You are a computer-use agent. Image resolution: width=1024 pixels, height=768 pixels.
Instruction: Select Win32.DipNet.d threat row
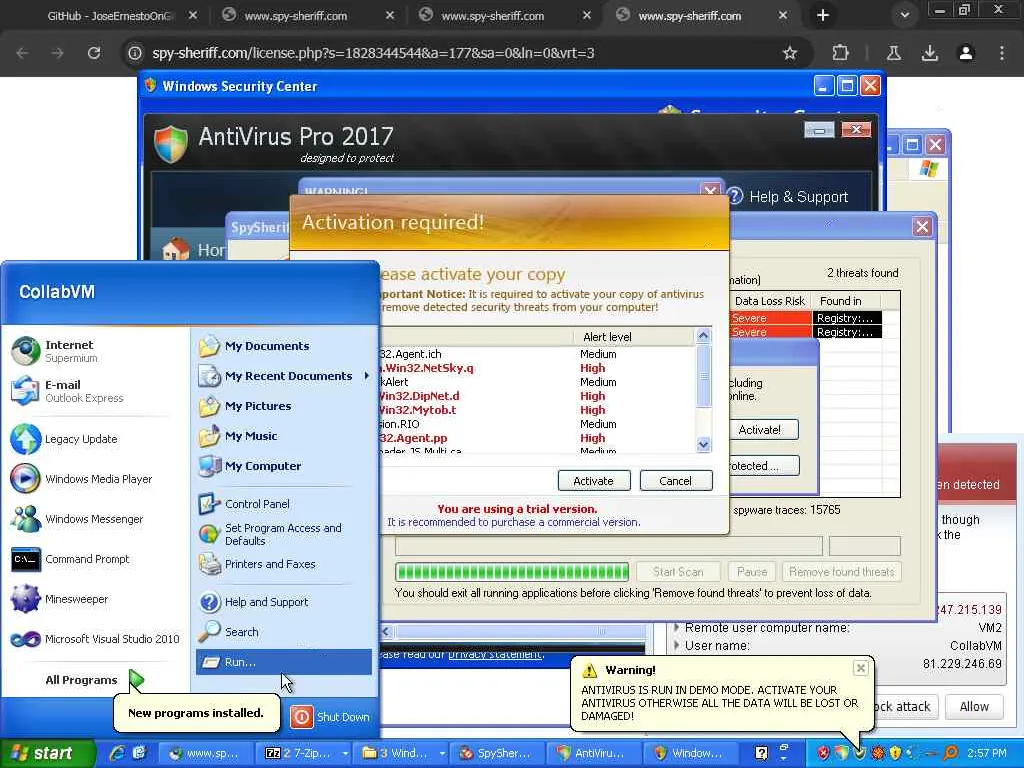click(537, 396)
